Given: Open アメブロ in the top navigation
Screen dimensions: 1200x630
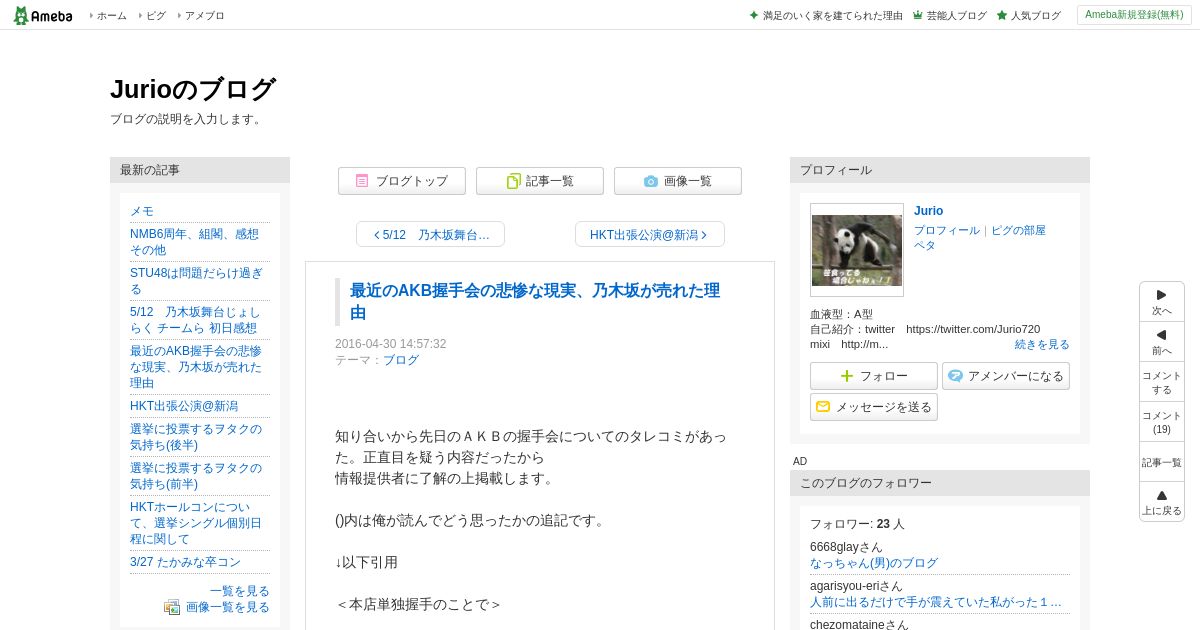Looking at the screenshot, I should tap(204, 15).
